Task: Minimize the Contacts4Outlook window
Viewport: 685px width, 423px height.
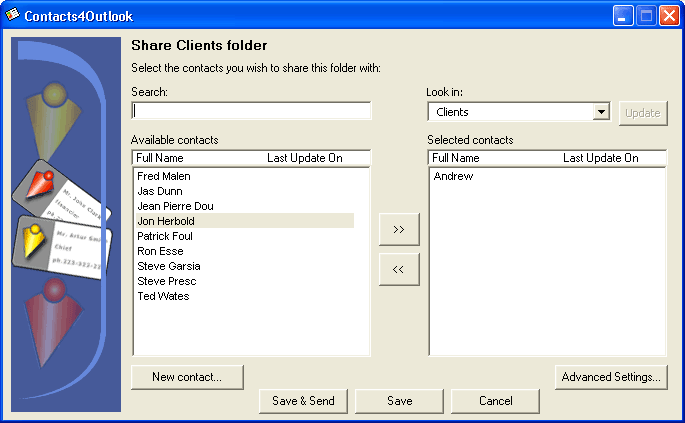Action: (x=623, y=16)
